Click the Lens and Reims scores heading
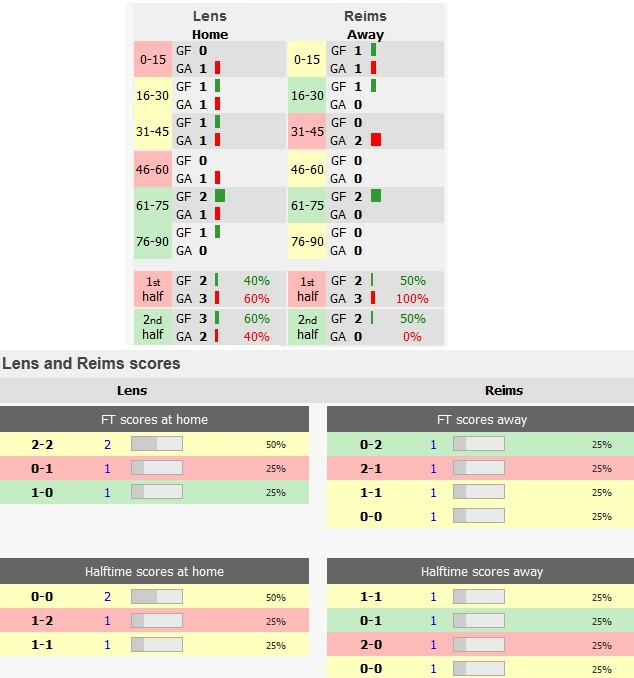Image resolution: width=634 pixels, height=678 pixels. click(x=91, y=363)
